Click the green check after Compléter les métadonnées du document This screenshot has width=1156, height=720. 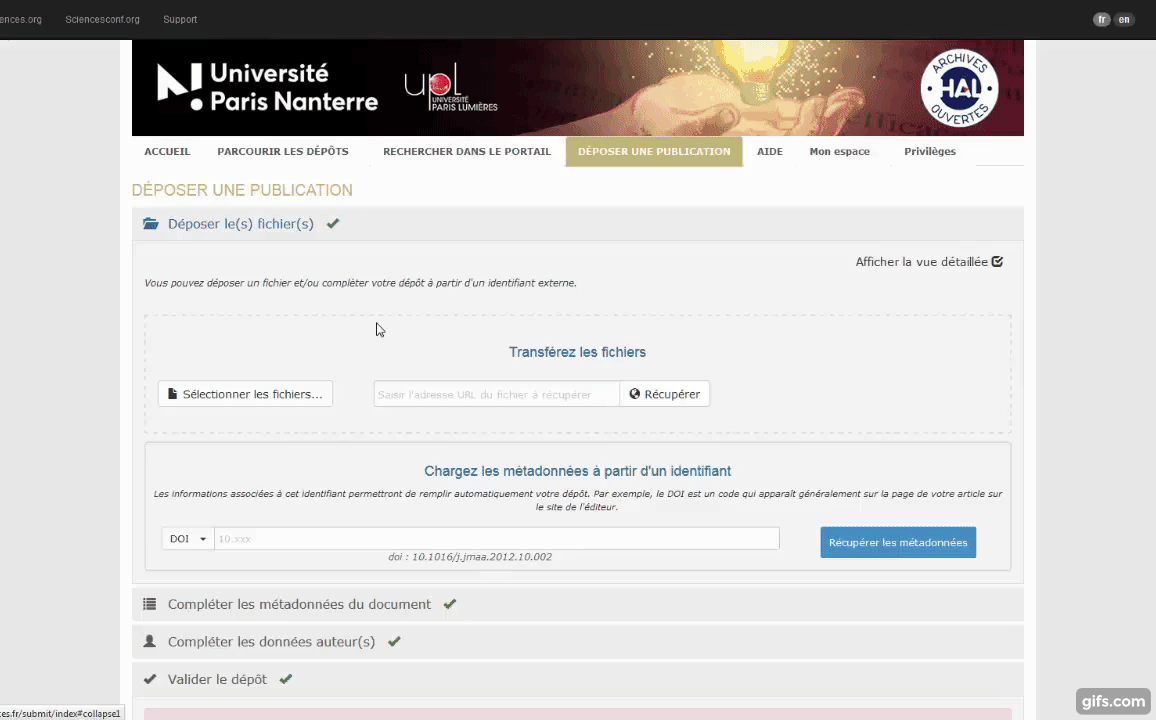(x=450, y=604)
